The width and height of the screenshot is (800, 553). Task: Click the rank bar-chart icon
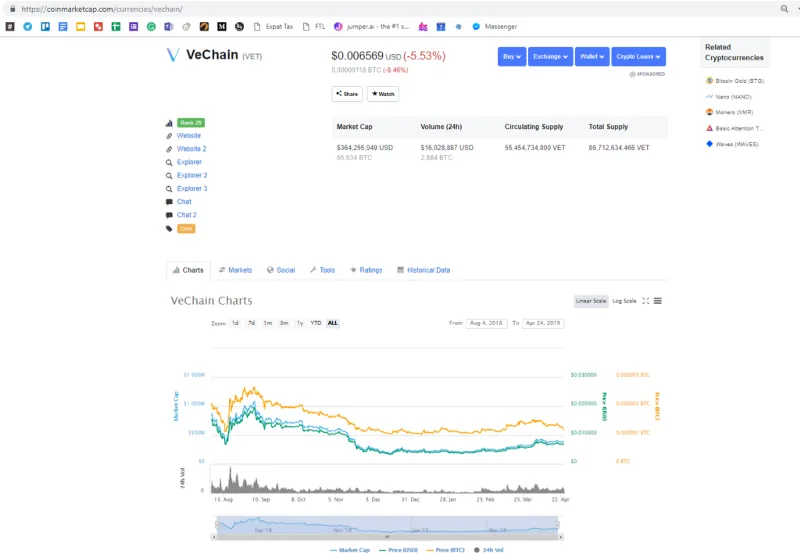point(169,123)
